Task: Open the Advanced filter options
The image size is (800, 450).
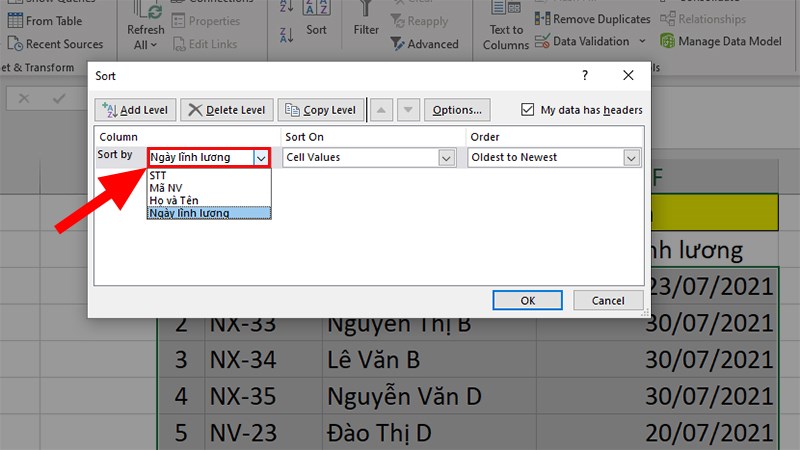Action: coord(424,44)
